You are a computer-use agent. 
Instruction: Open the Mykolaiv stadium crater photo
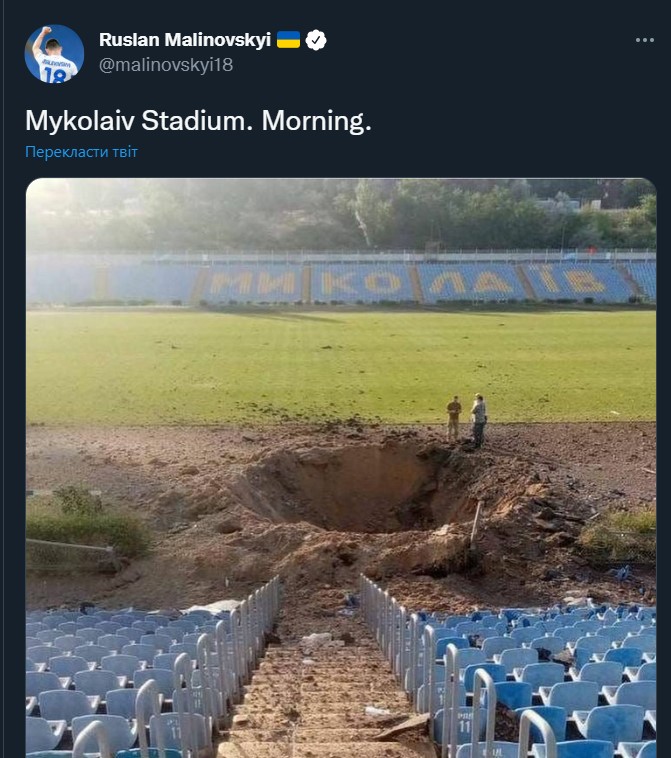(341, 468)
